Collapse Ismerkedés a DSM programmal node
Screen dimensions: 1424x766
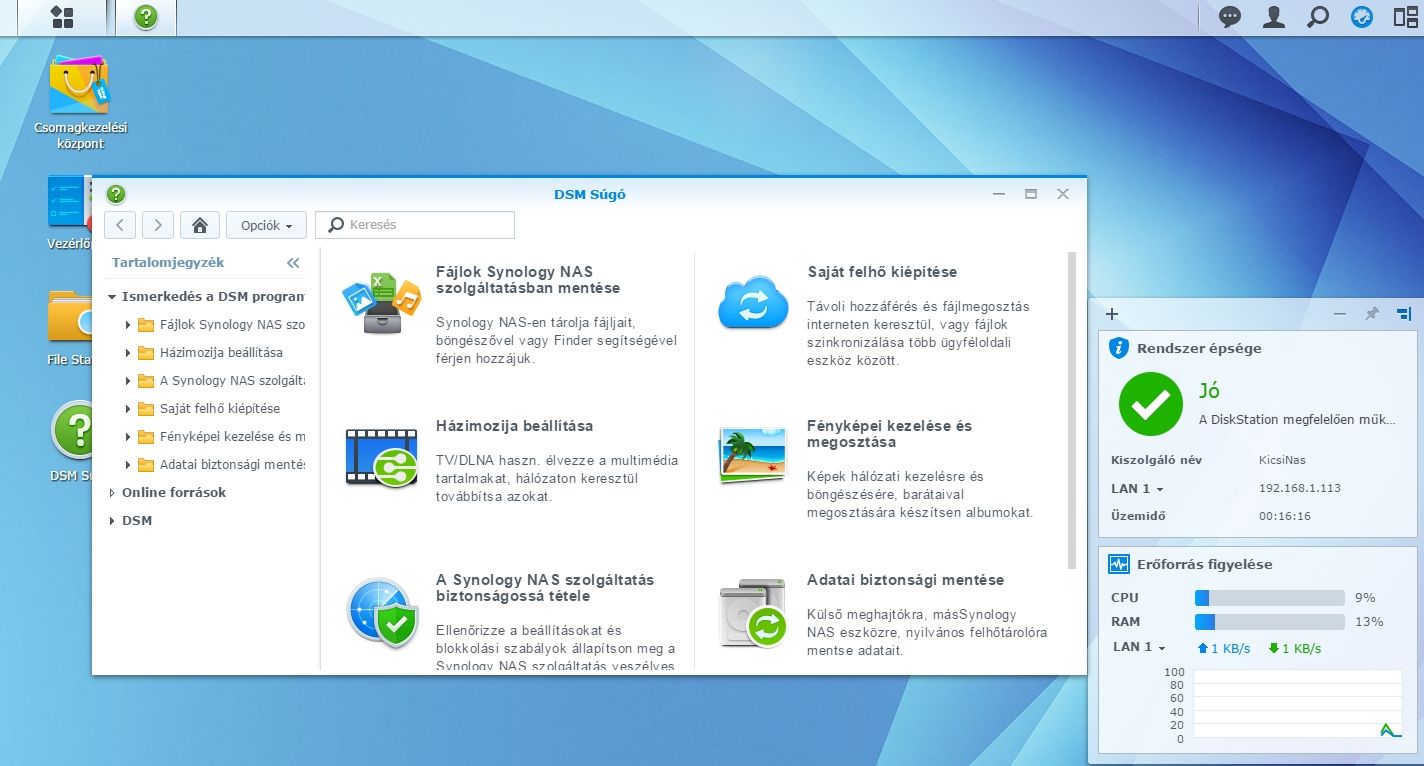click(112, 297)
